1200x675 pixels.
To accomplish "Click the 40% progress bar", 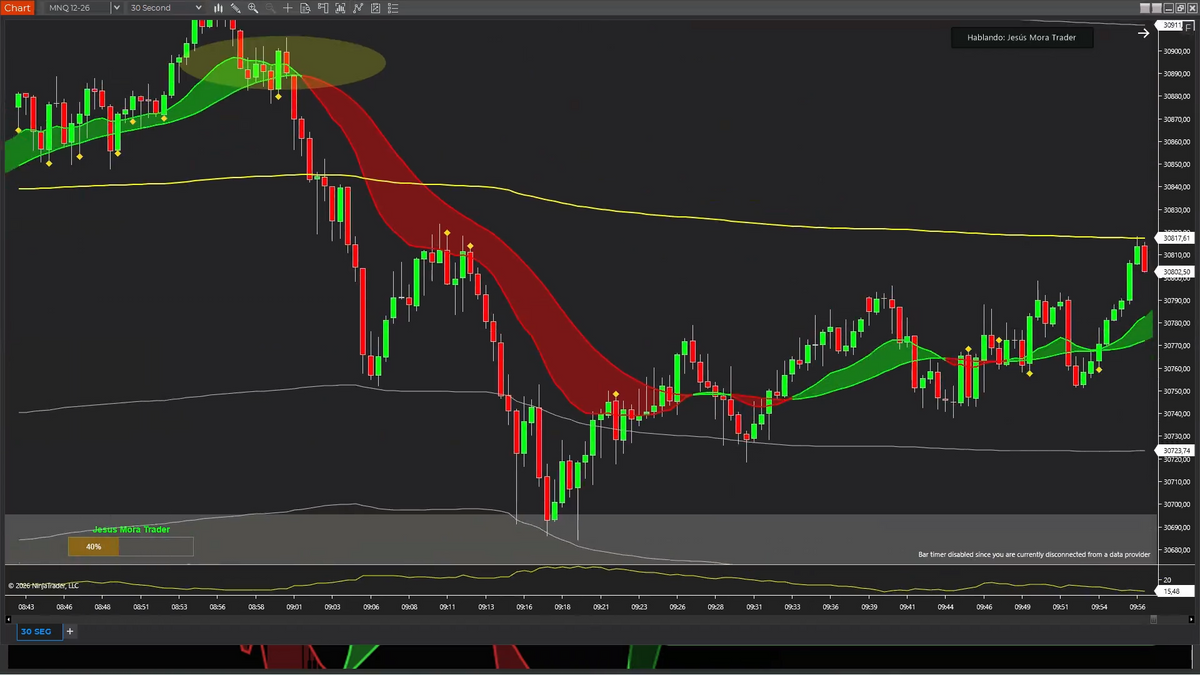I will click(x=130, y=546).
